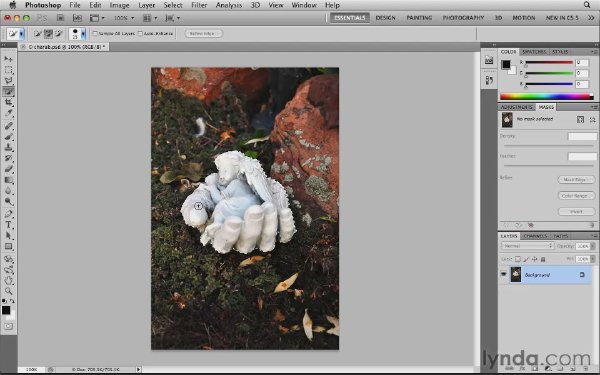
Task: Enable Sample All Layers checkbox
Action: click(95, 34)
